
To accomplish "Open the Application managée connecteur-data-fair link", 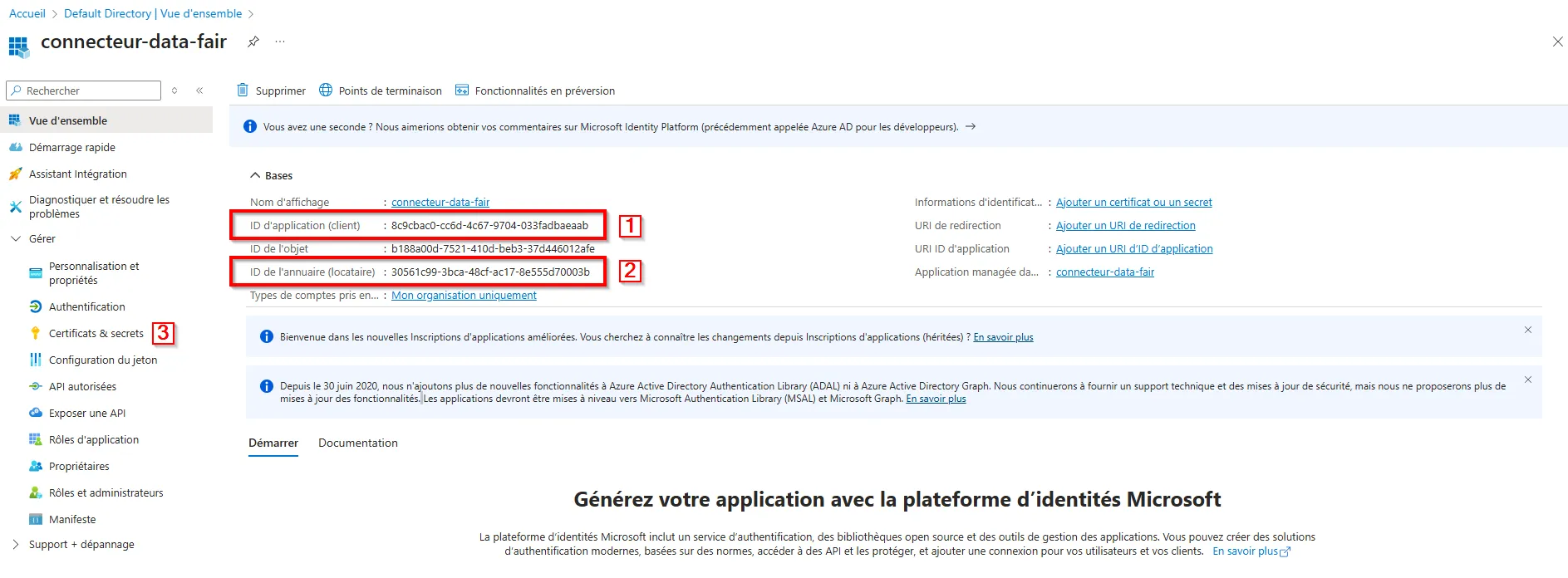I will coord(1105,272).
